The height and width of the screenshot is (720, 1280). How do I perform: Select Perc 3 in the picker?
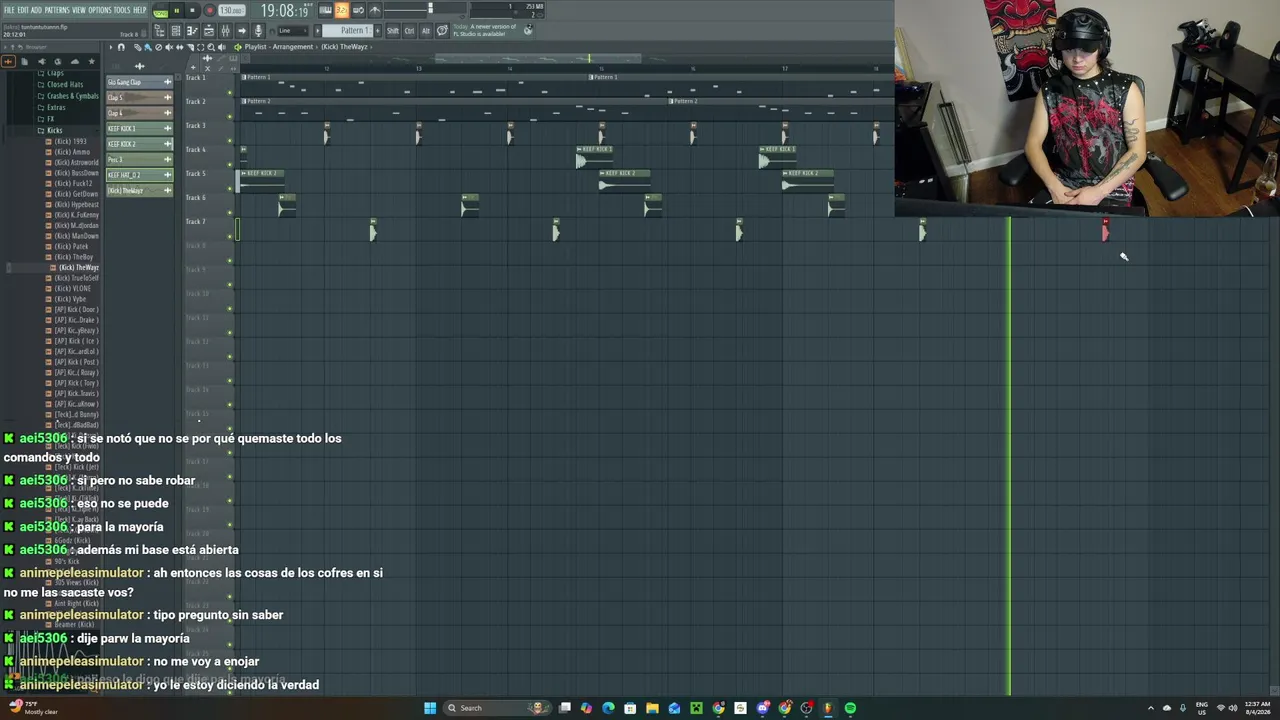(x=139, y=160)
